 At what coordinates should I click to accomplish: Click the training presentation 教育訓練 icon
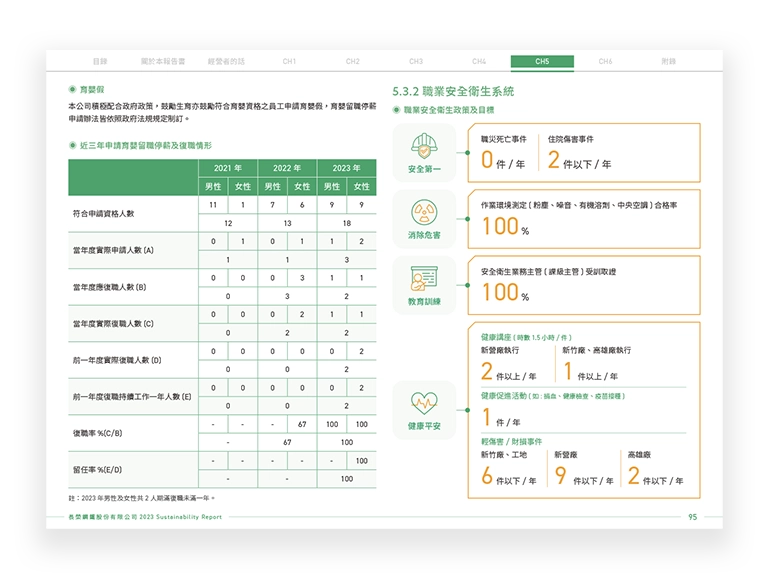tap(424, 279)
